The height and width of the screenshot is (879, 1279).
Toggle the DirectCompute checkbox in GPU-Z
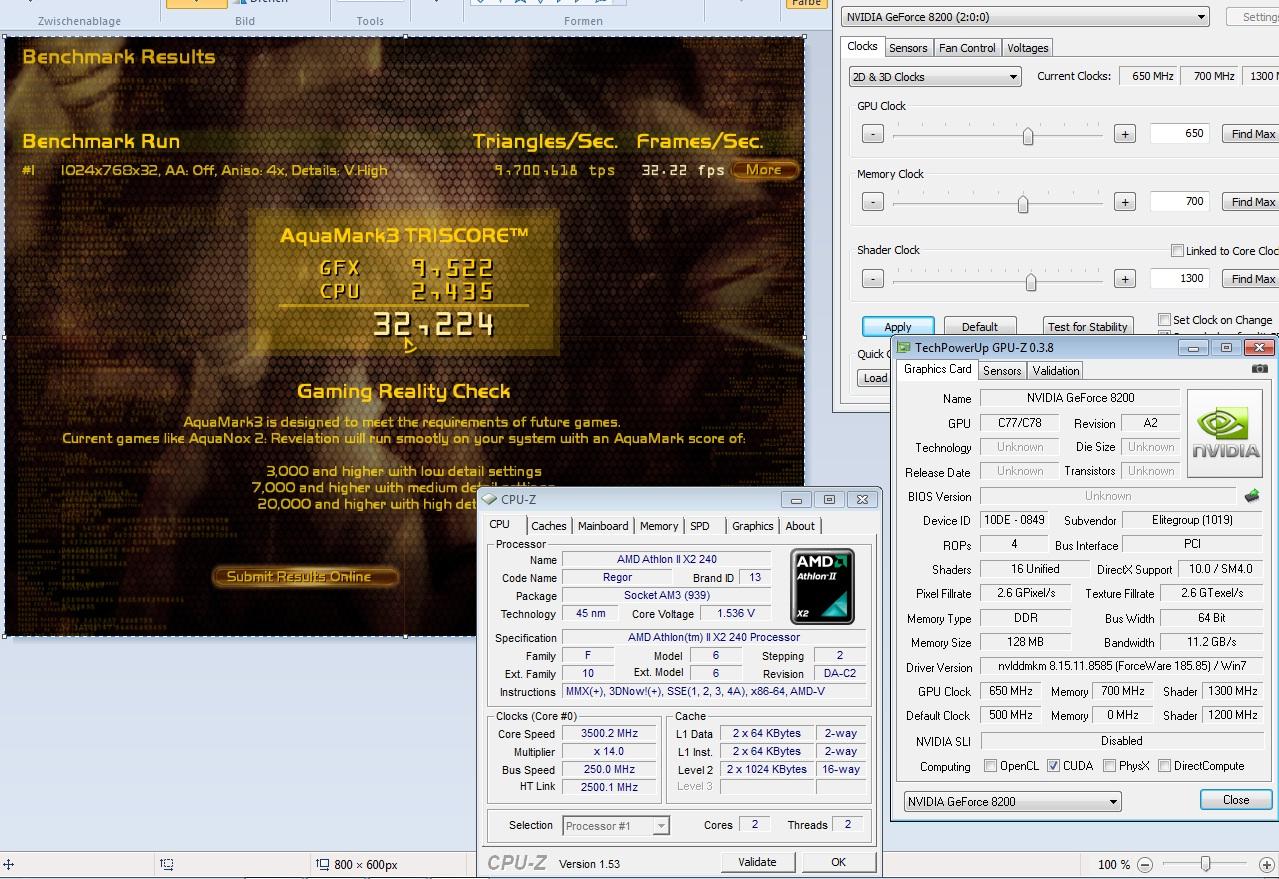tap(1164, 766)
